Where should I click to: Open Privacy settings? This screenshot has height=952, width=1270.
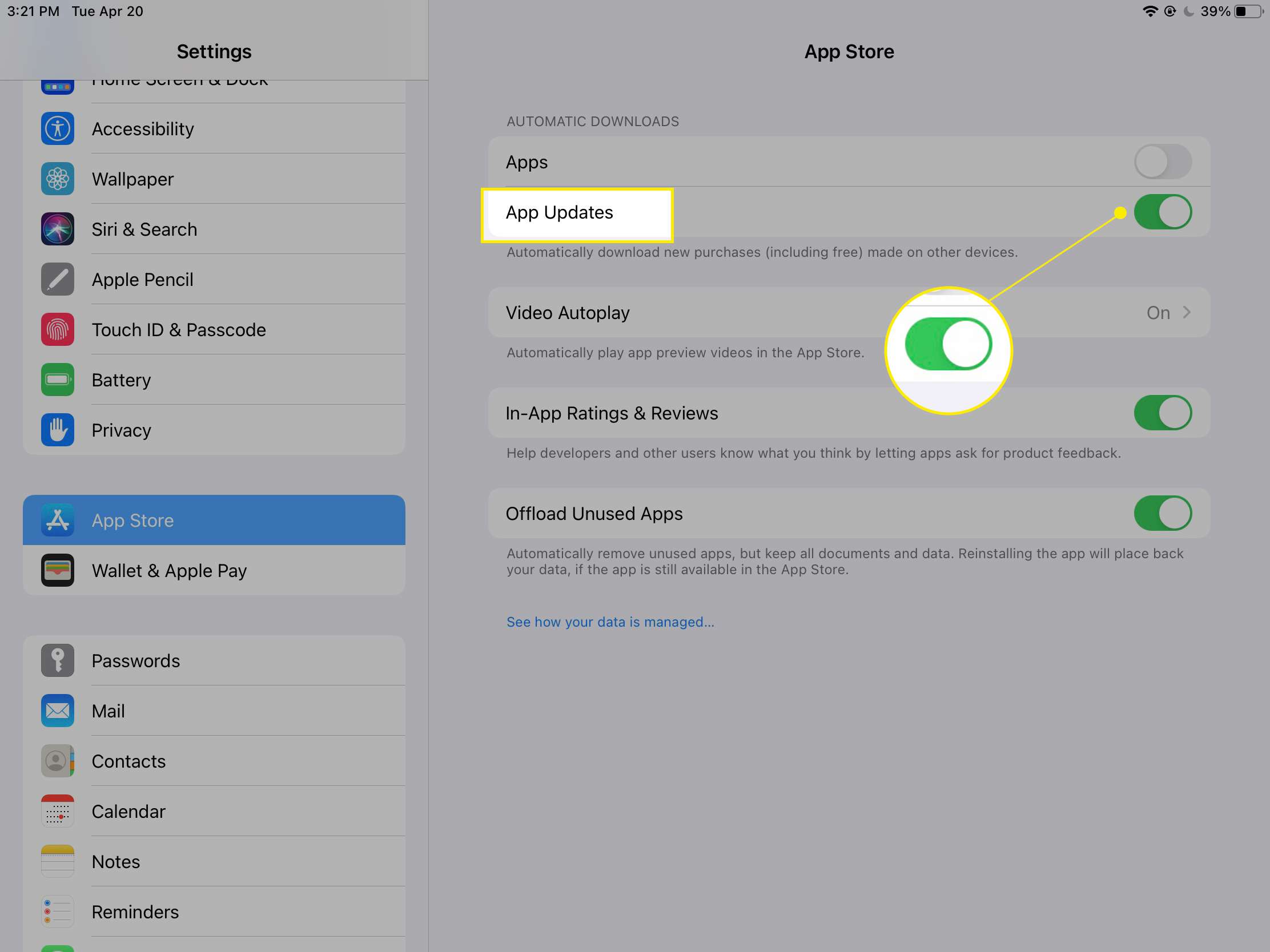[x=121, y=430]
